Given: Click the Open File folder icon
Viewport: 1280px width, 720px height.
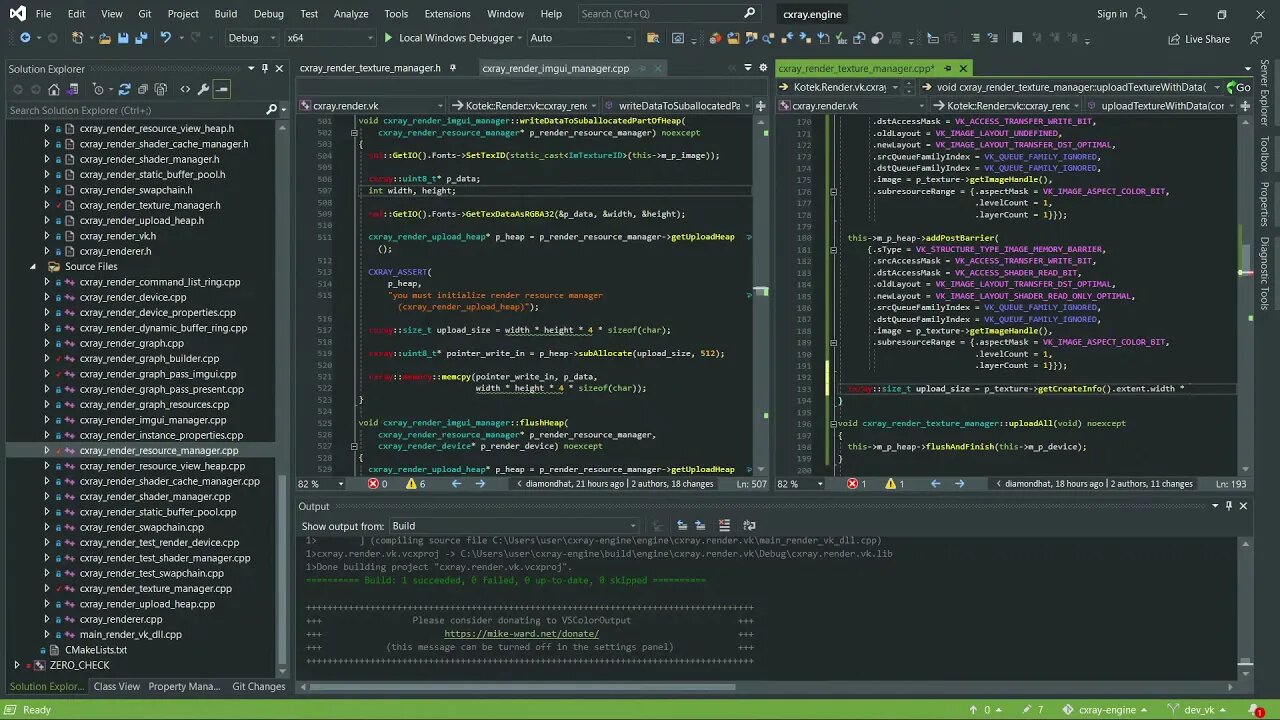Looking at the screenshot, I should pos(104,38).
